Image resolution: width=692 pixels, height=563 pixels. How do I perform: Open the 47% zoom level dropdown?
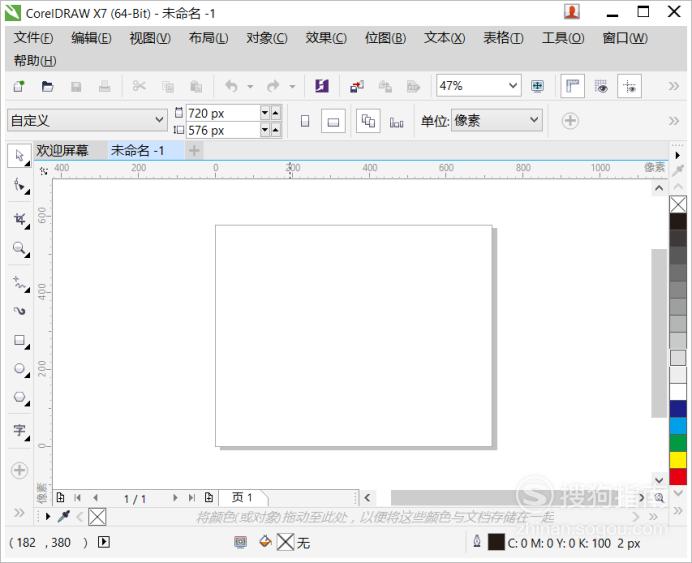(x=512, y=85)
